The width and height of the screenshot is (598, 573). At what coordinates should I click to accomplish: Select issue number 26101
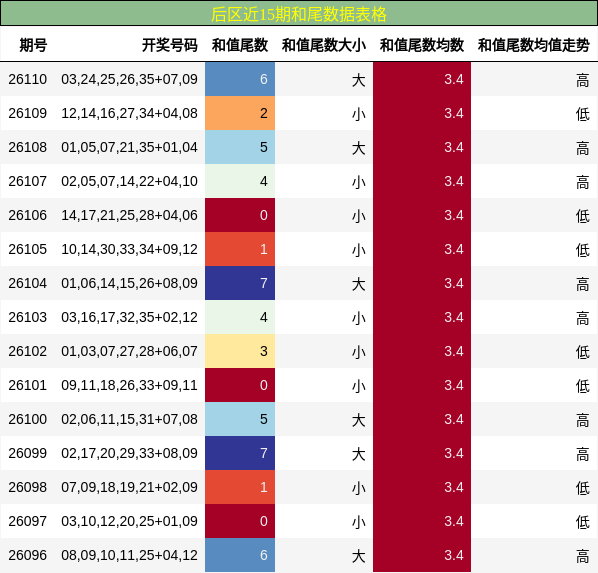27,385
